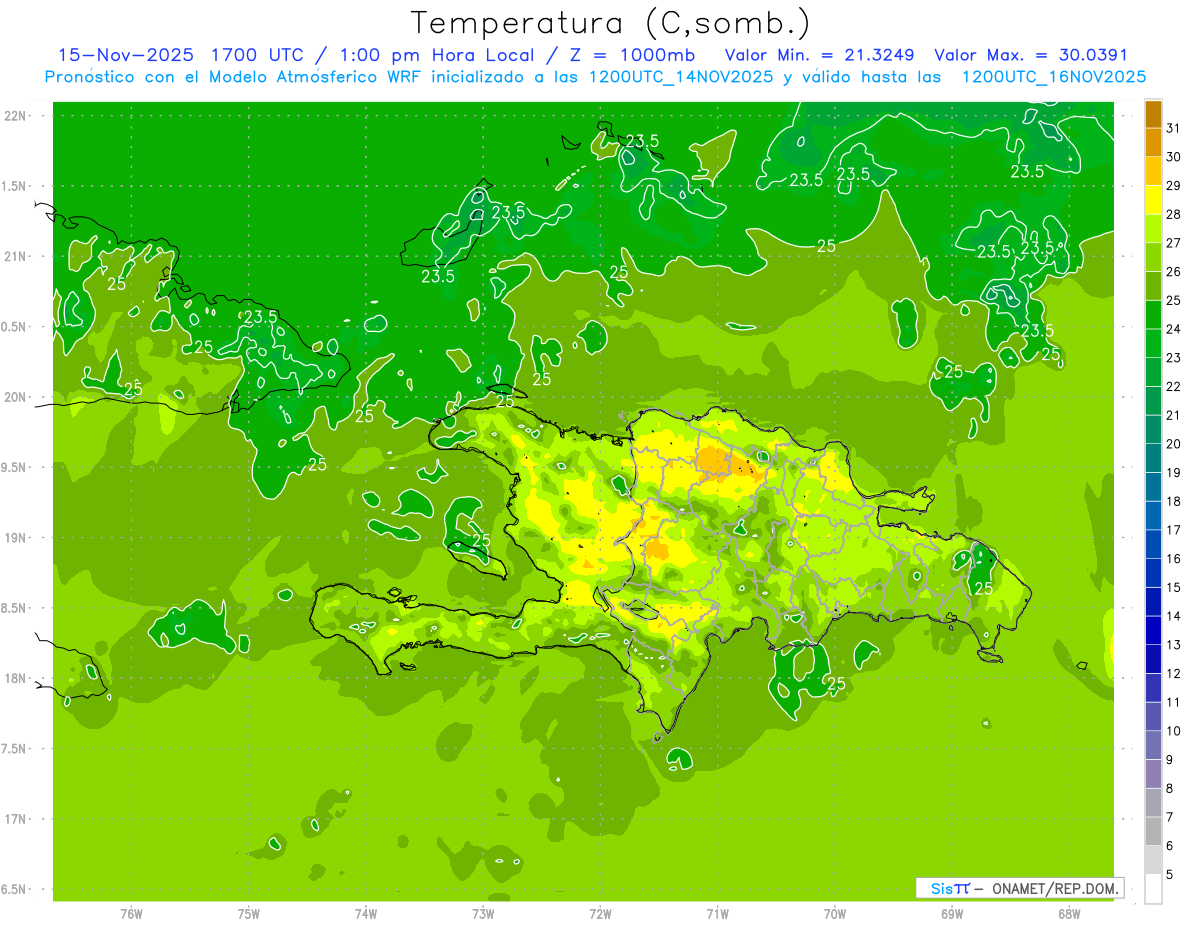The height and width of the screenshot is (927, 1200).
Task: Click the color scale label '31'
Action: click(1173, 128)
